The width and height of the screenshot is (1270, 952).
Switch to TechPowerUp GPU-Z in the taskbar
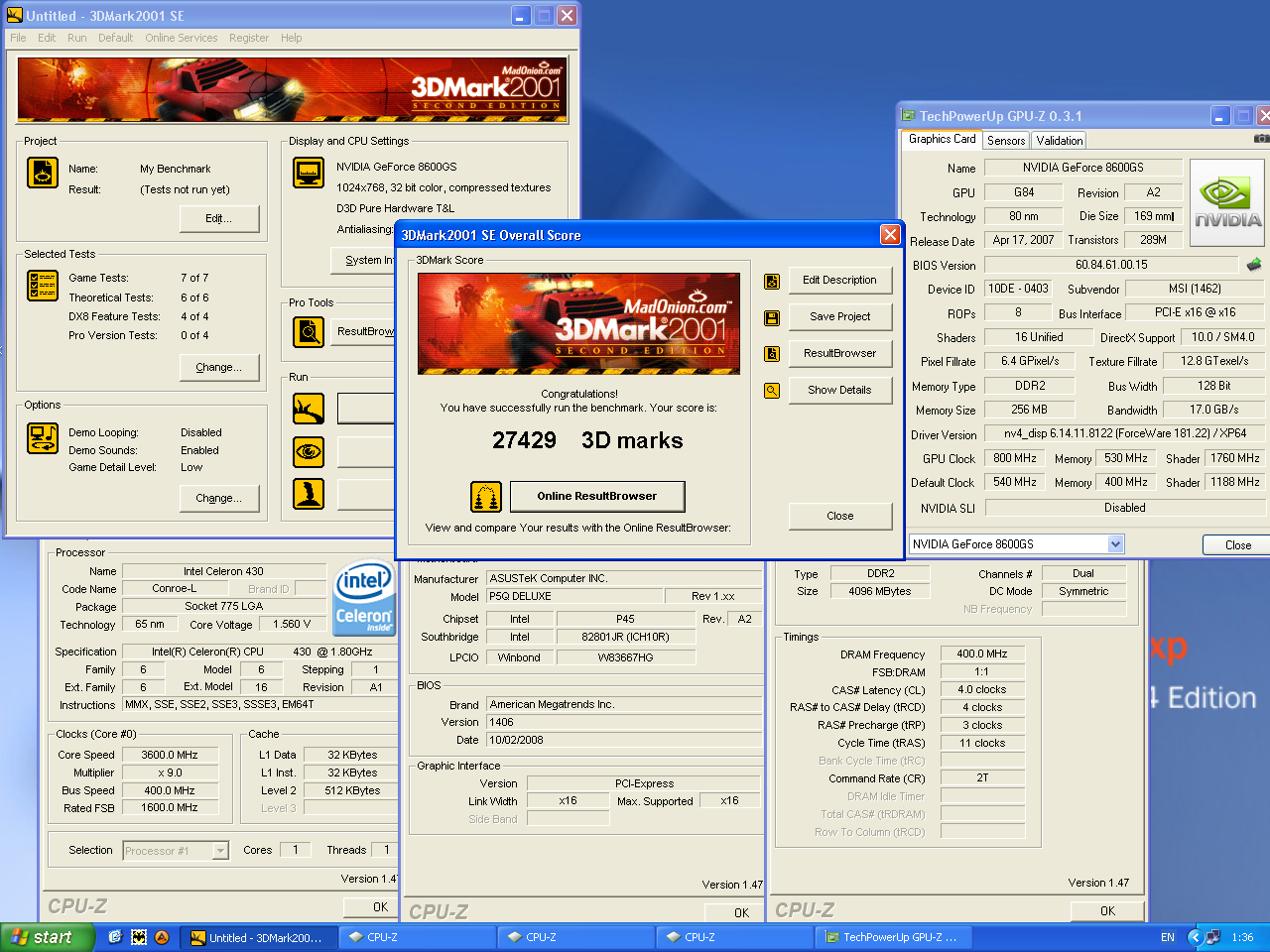pos(893,937)
